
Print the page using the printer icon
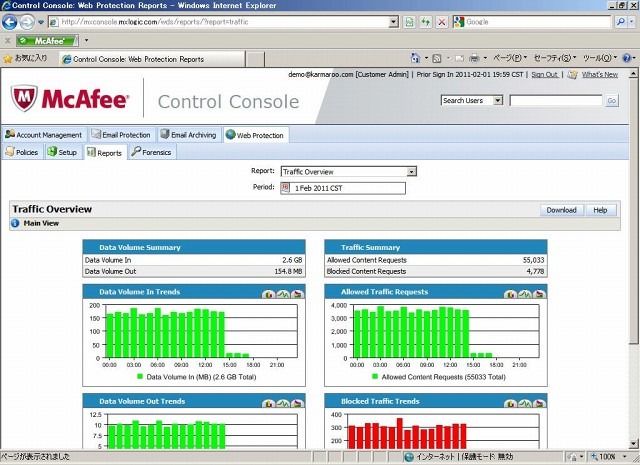click(x=474, y=58)
